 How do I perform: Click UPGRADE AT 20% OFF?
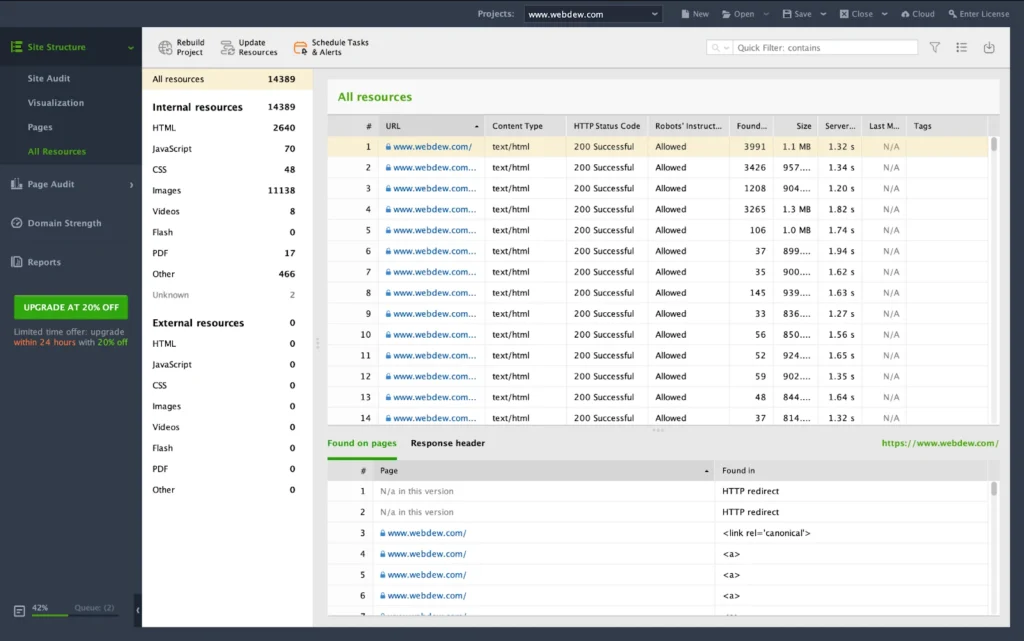click(70, 306)
